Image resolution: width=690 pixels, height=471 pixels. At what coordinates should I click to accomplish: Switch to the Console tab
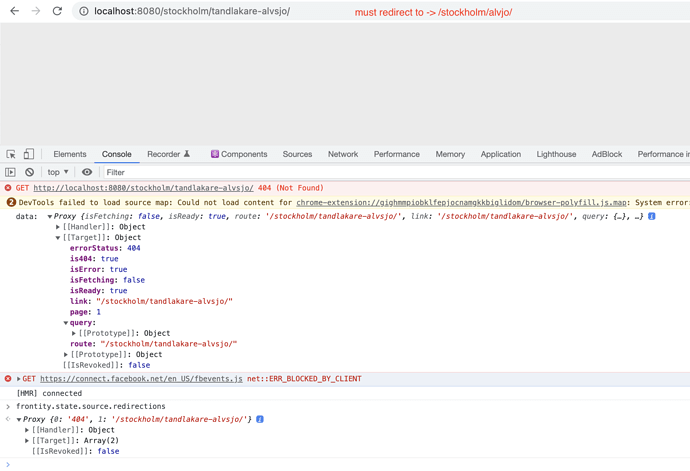117,154
